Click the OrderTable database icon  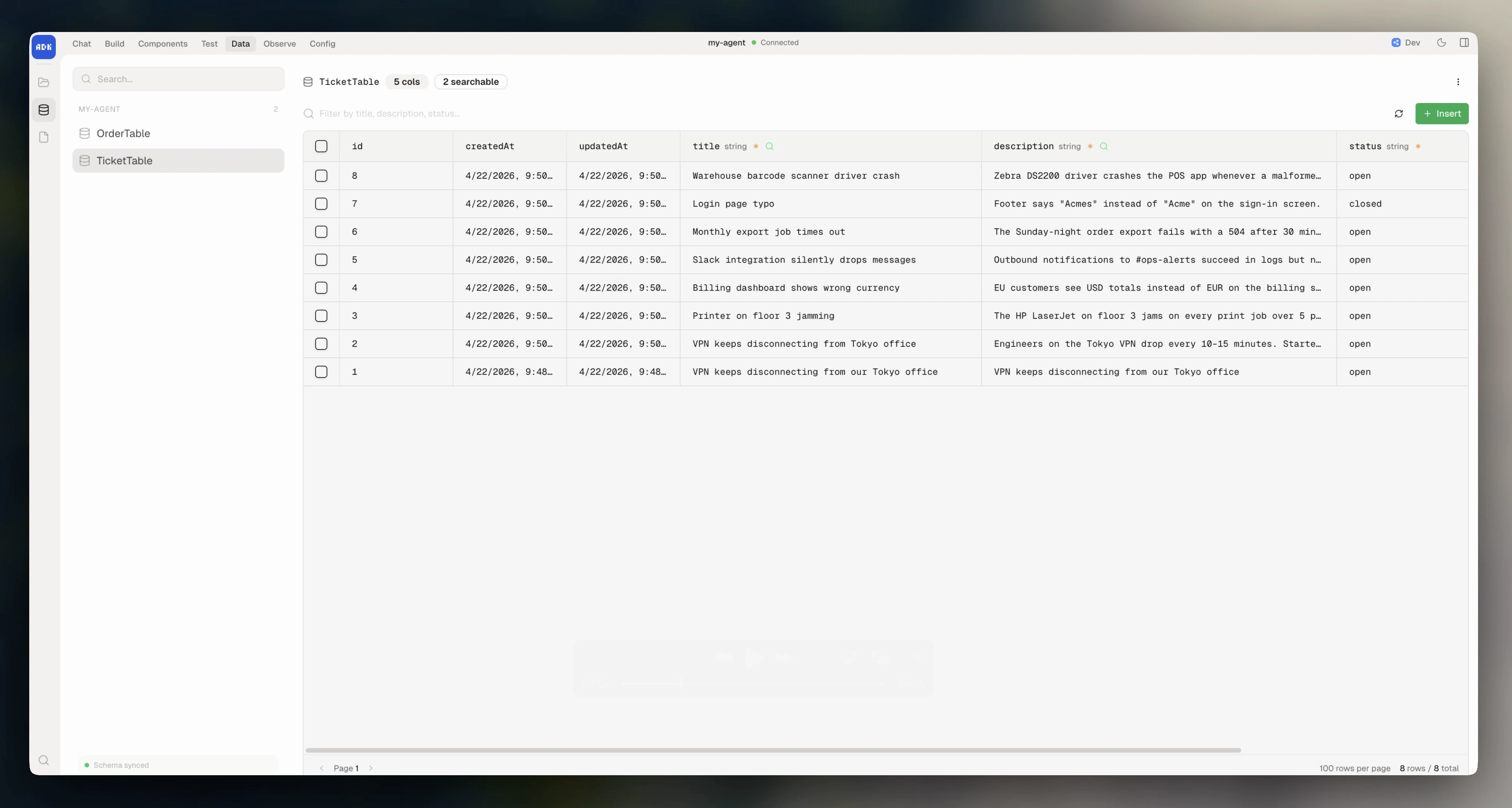[x=85, y=133]
